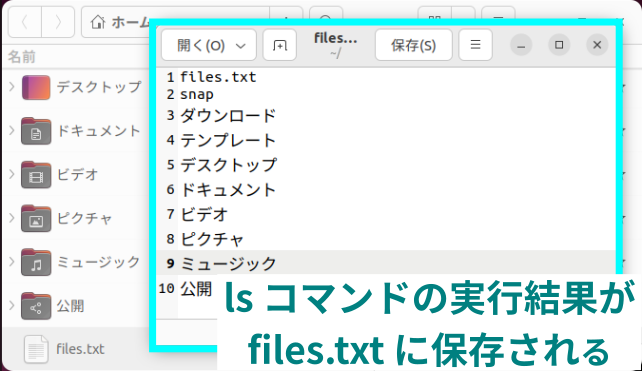This screenshot has height=371, width=642.
Task: Select the ミュージック folder name in file manager
Action: tap(99, 262)
